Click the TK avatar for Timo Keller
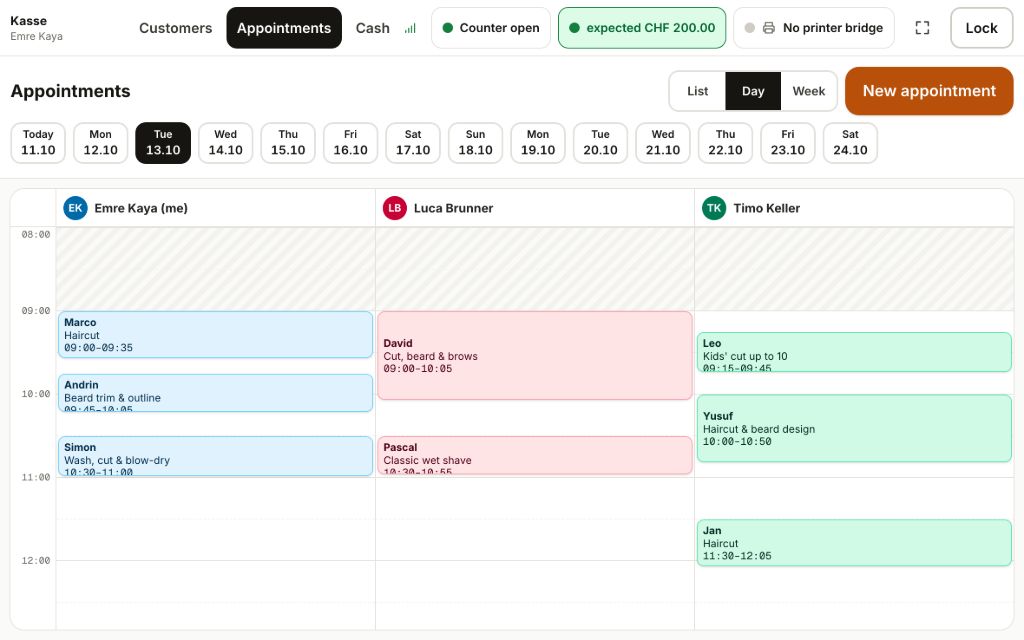This screenshot has height=640, width=1024. (x=714, y=208)
